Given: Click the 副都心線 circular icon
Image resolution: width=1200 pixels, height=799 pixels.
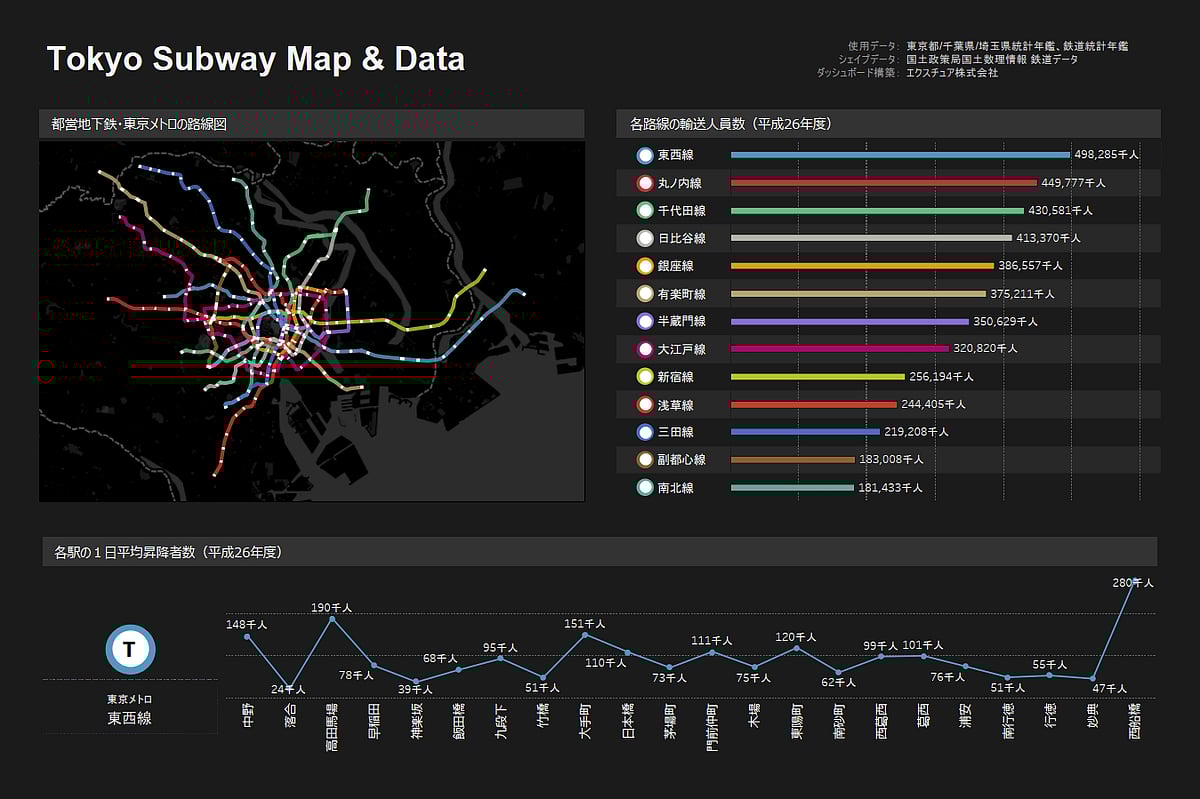Looking at the screenshot, I should (x=645, y=460).
